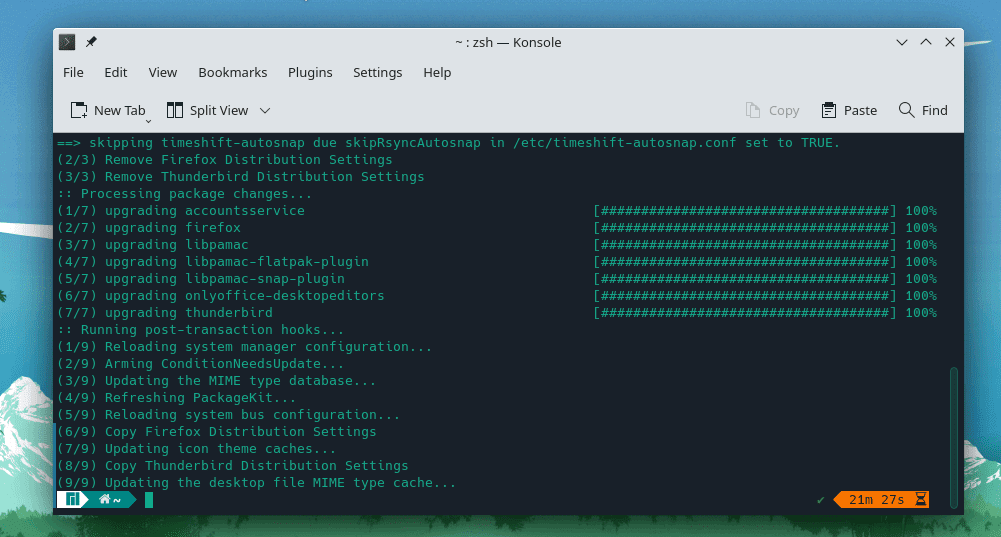Click text 'Reloading system manager configuration...'
The image size is (1001, 537).
[268, 347]
